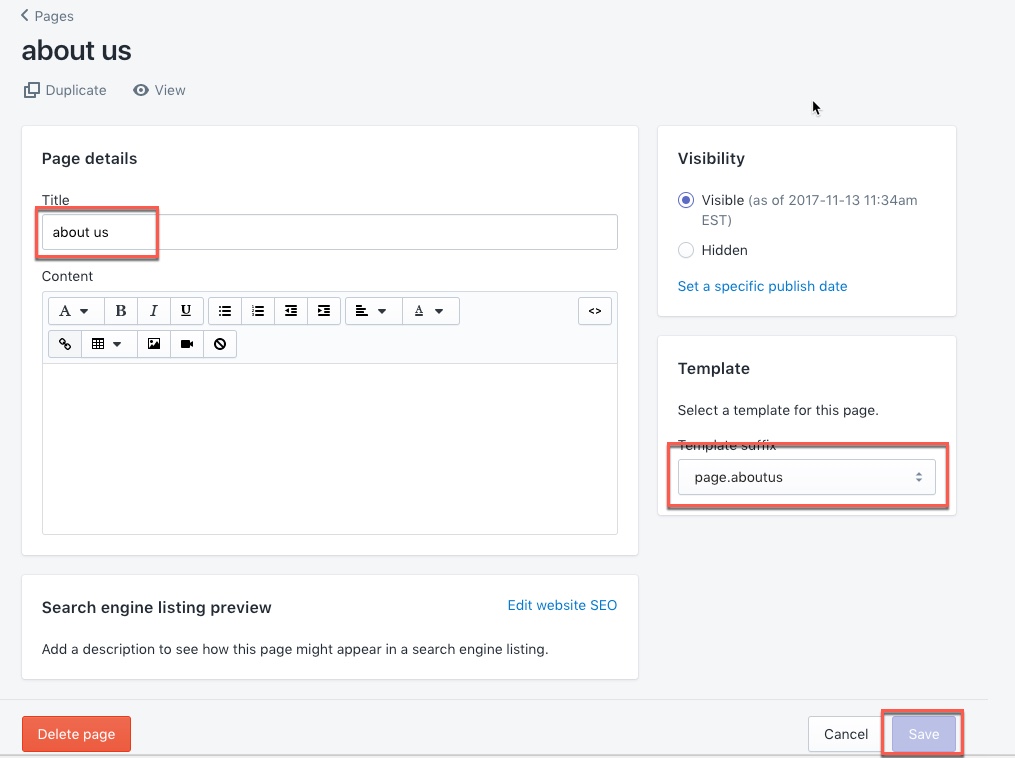The image size is (1015, 758).
Task: Open Edit website SEO
Action: tap(562, 605)
